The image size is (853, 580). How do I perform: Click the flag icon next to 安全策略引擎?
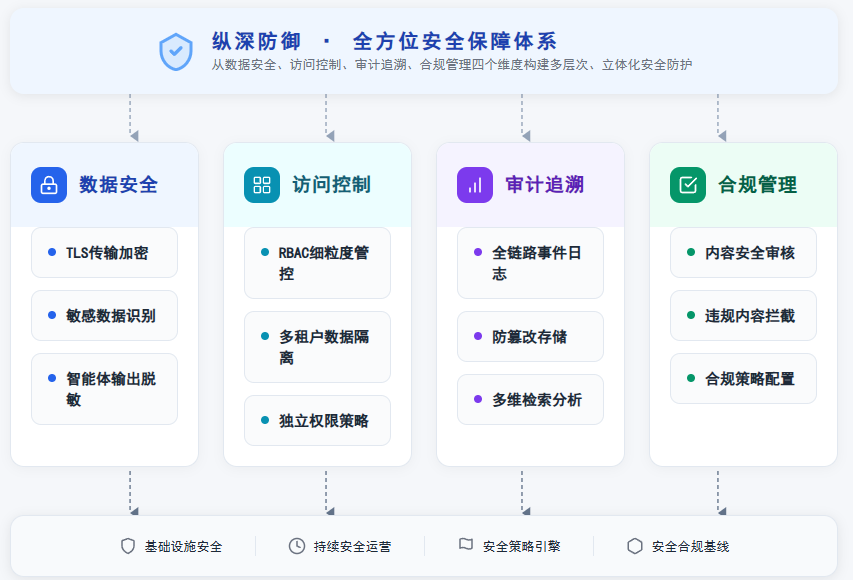pyautogui.click(x=466, y=545)
